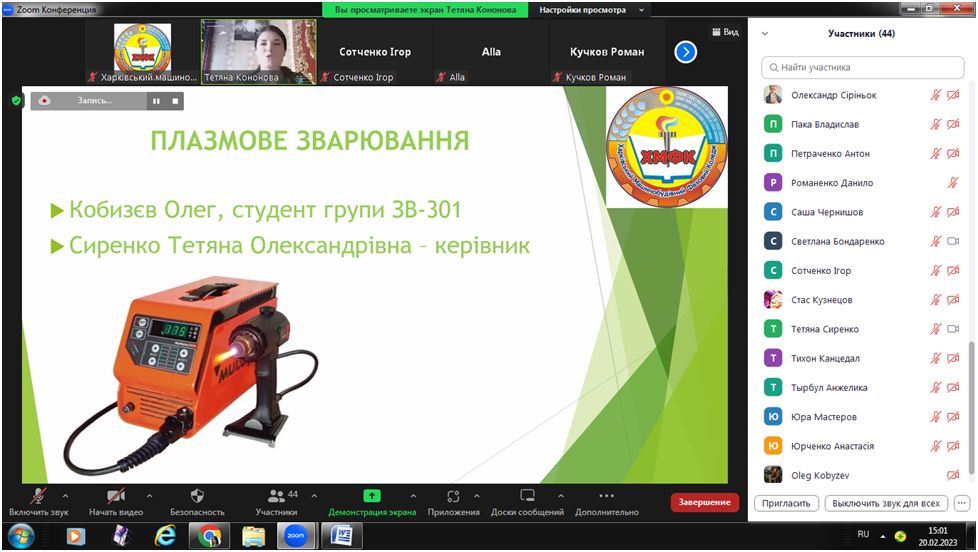Collapse participants panel with top-left chevron
The image size is (978, 552).
click(x=765, y=34)
